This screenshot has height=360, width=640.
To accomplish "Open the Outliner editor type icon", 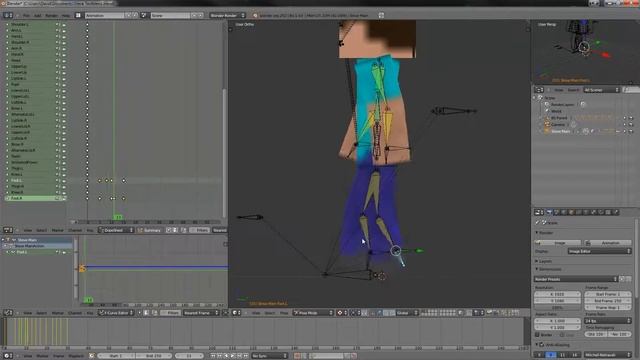I will pos(539,90).
